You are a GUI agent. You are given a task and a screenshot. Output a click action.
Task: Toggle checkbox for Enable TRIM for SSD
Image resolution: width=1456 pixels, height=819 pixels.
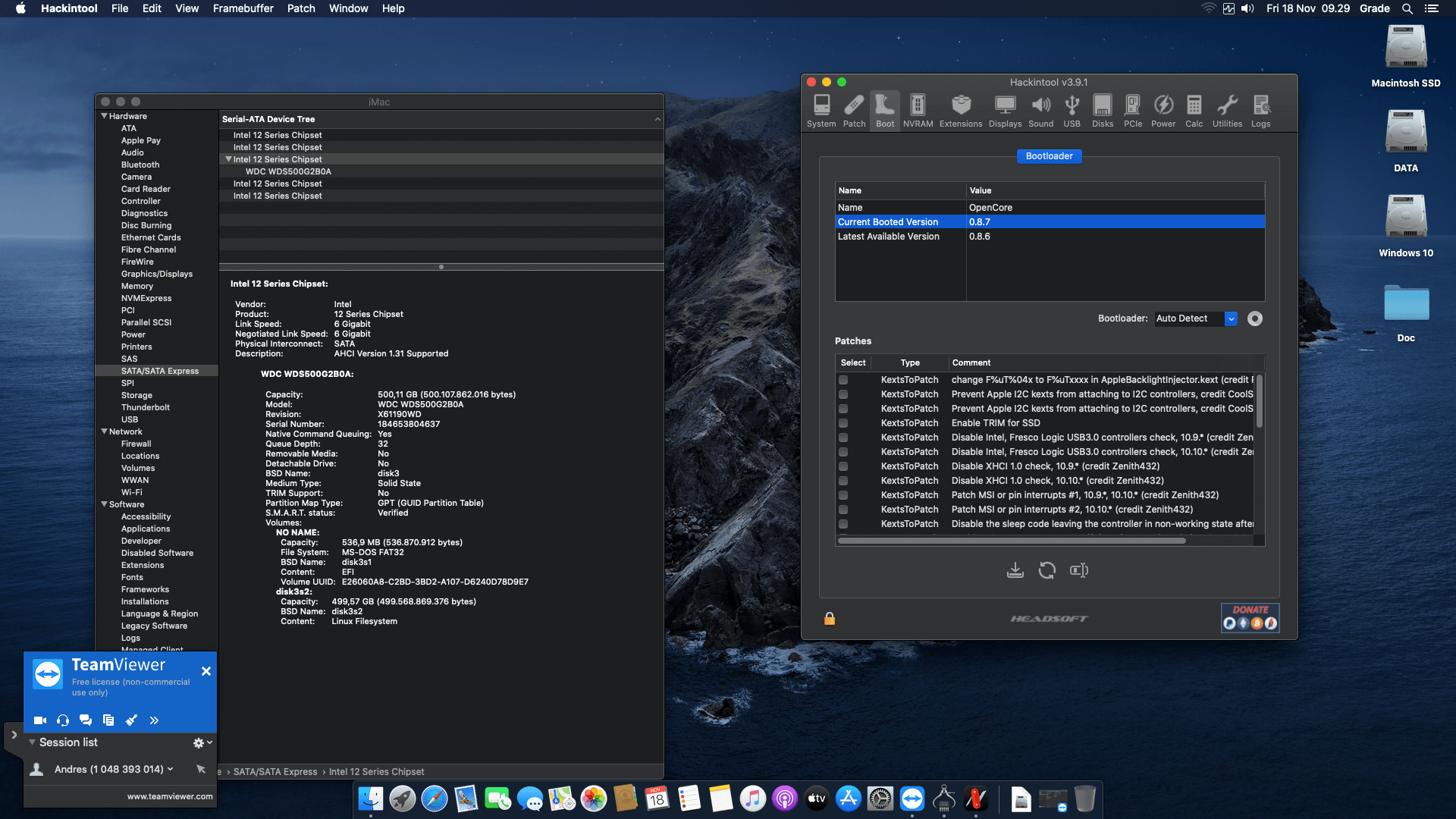843,423
